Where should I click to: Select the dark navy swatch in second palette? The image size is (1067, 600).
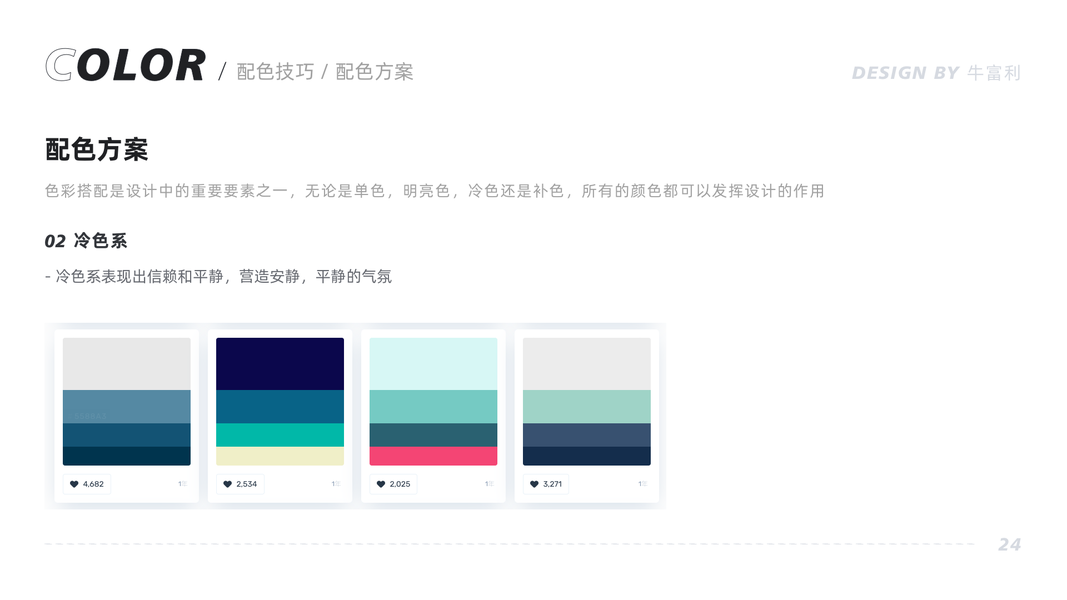280,364
